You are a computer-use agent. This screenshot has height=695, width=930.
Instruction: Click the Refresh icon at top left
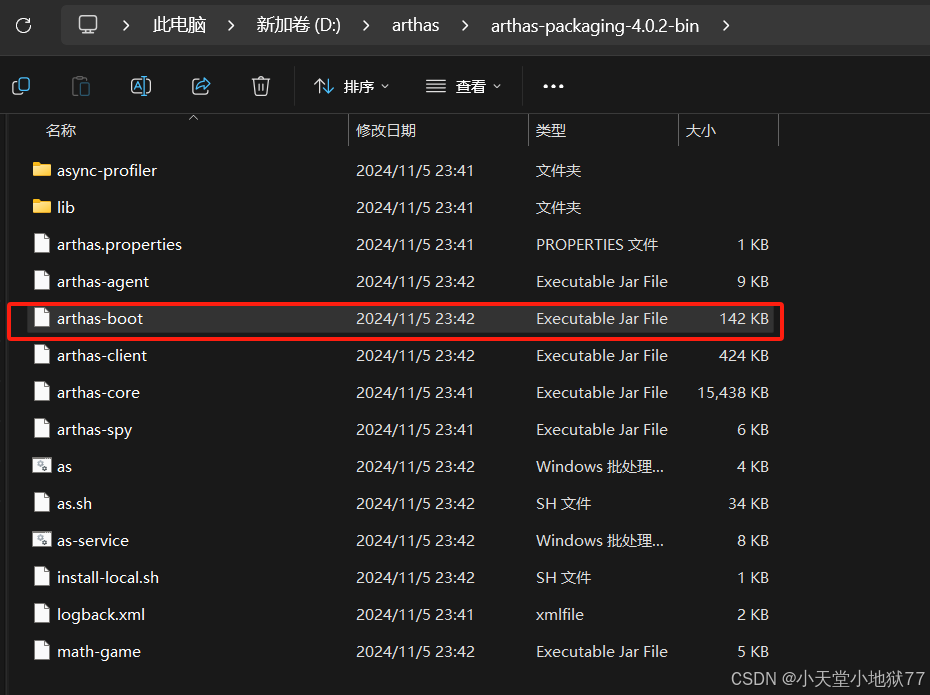[22, 26]
